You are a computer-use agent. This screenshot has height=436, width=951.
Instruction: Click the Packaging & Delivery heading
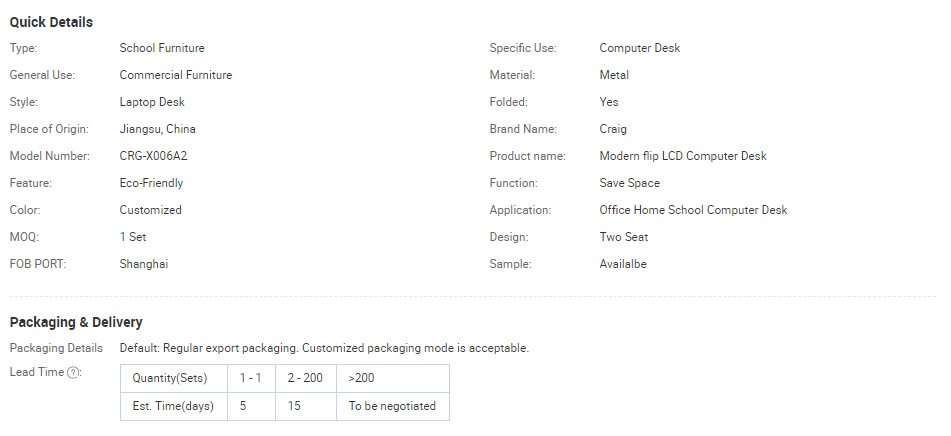coord(76,322)
